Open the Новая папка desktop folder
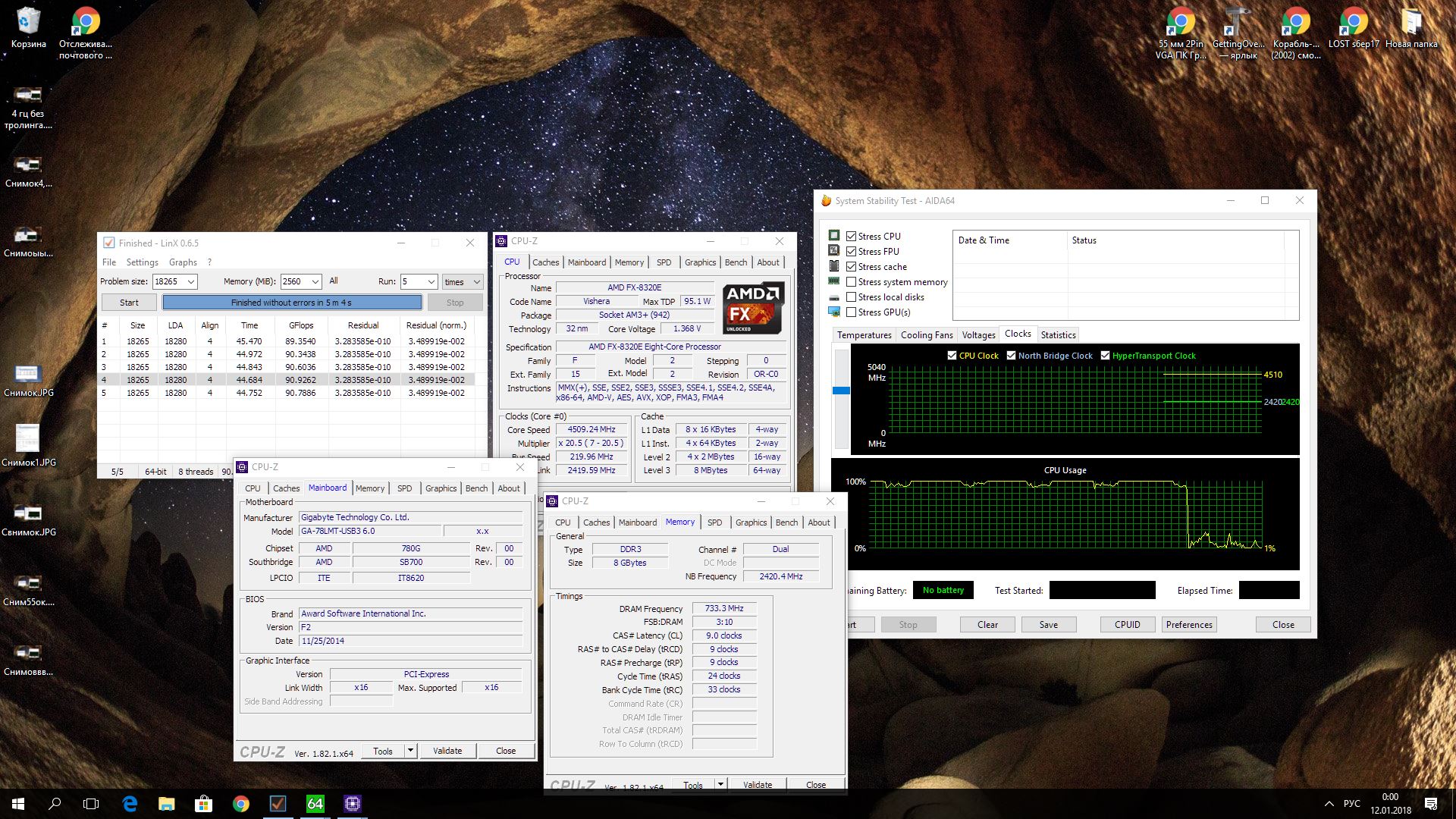The height and width of the screenshot is (819, 1456). pos(1410,23)
